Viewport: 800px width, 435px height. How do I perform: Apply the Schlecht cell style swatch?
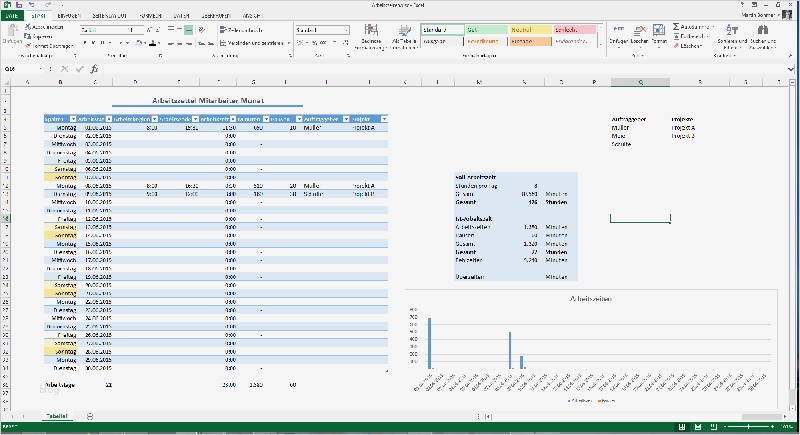(573, 31)
